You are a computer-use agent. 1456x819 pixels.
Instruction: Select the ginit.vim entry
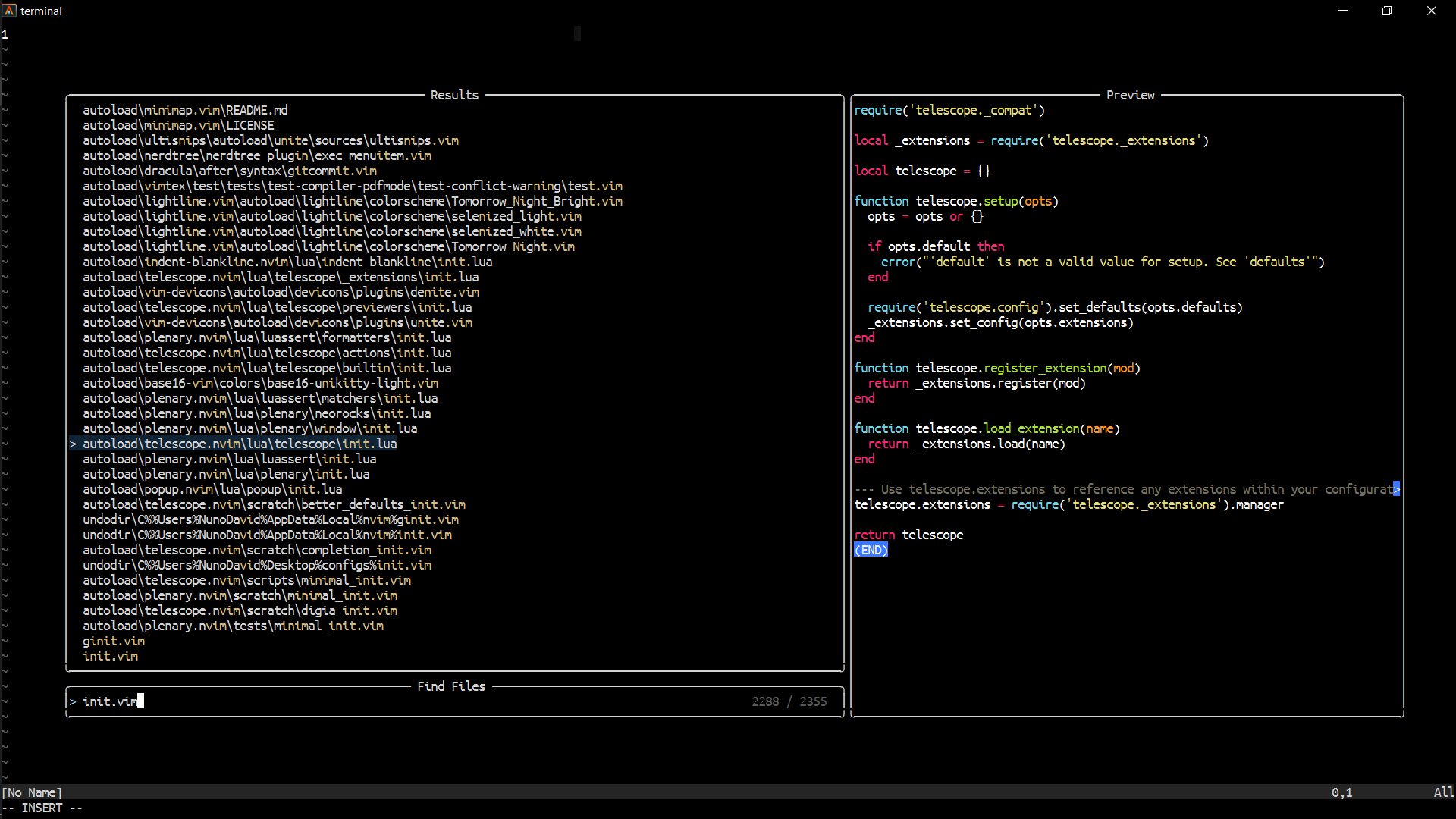pos(113,641)
